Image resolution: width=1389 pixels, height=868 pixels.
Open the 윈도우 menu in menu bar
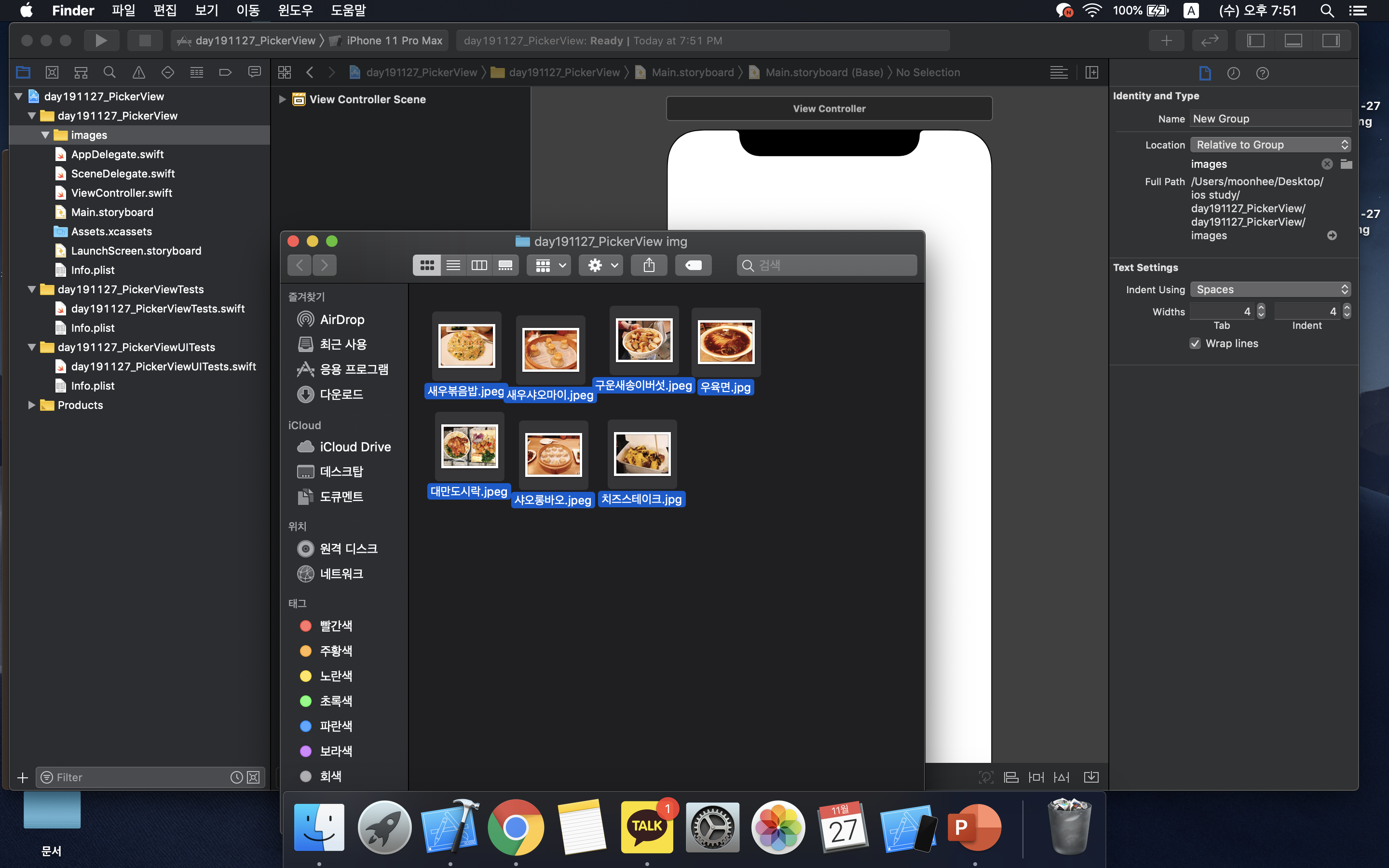coord(295,10)
